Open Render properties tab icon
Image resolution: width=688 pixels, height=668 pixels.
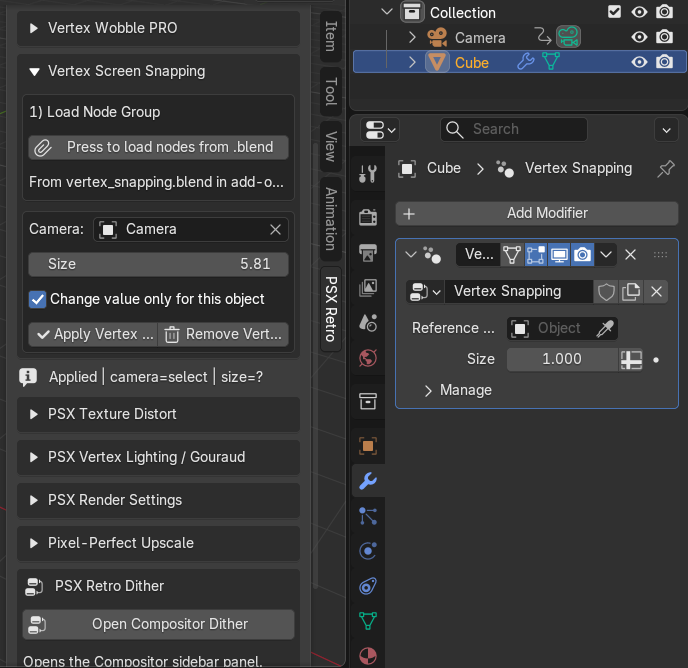pyautogui.click(x=368, y=217)
